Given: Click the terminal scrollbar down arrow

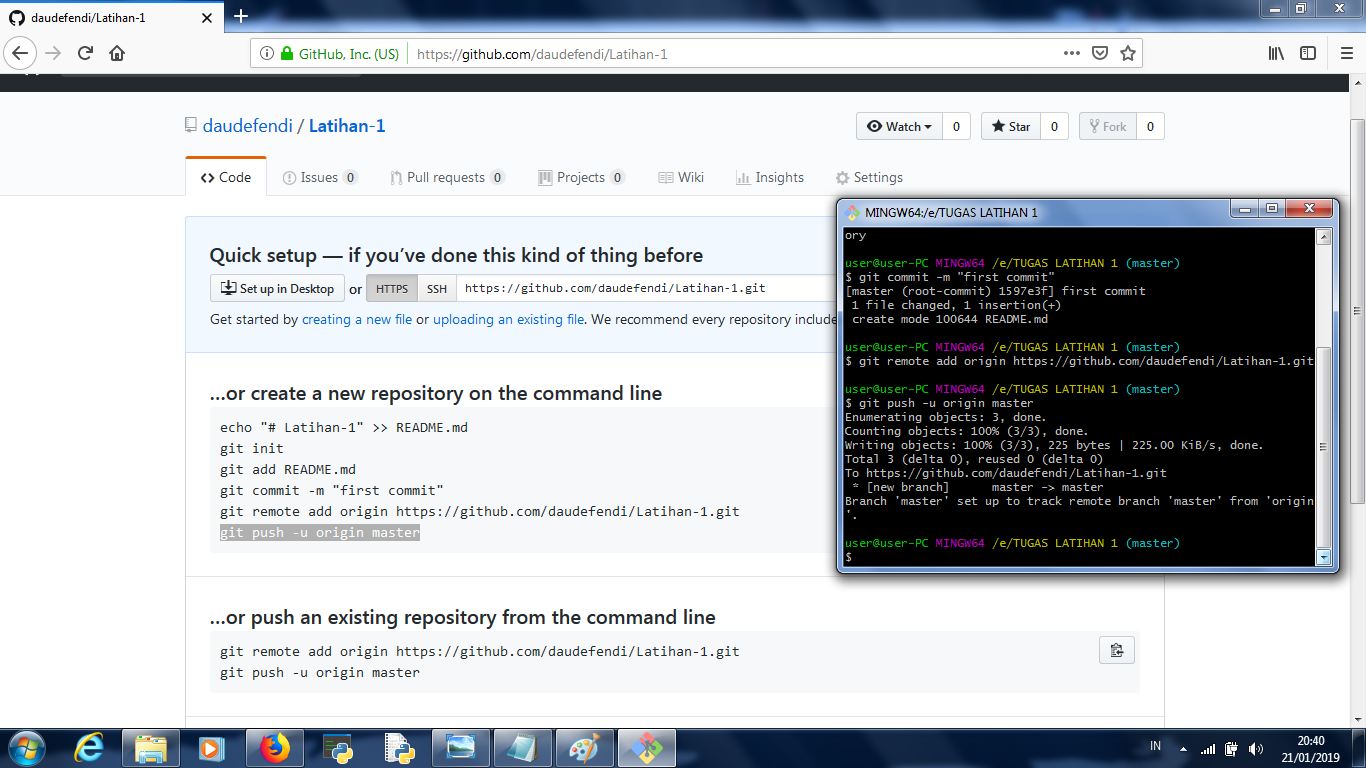Looking at the screenshot, I should [1324, 557].
